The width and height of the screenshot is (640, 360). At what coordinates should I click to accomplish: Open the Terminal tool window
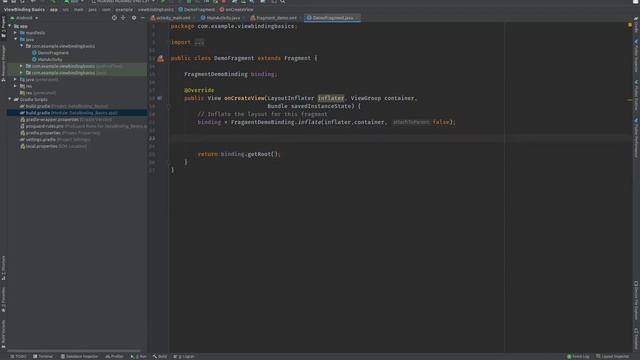tap(43, 356)
